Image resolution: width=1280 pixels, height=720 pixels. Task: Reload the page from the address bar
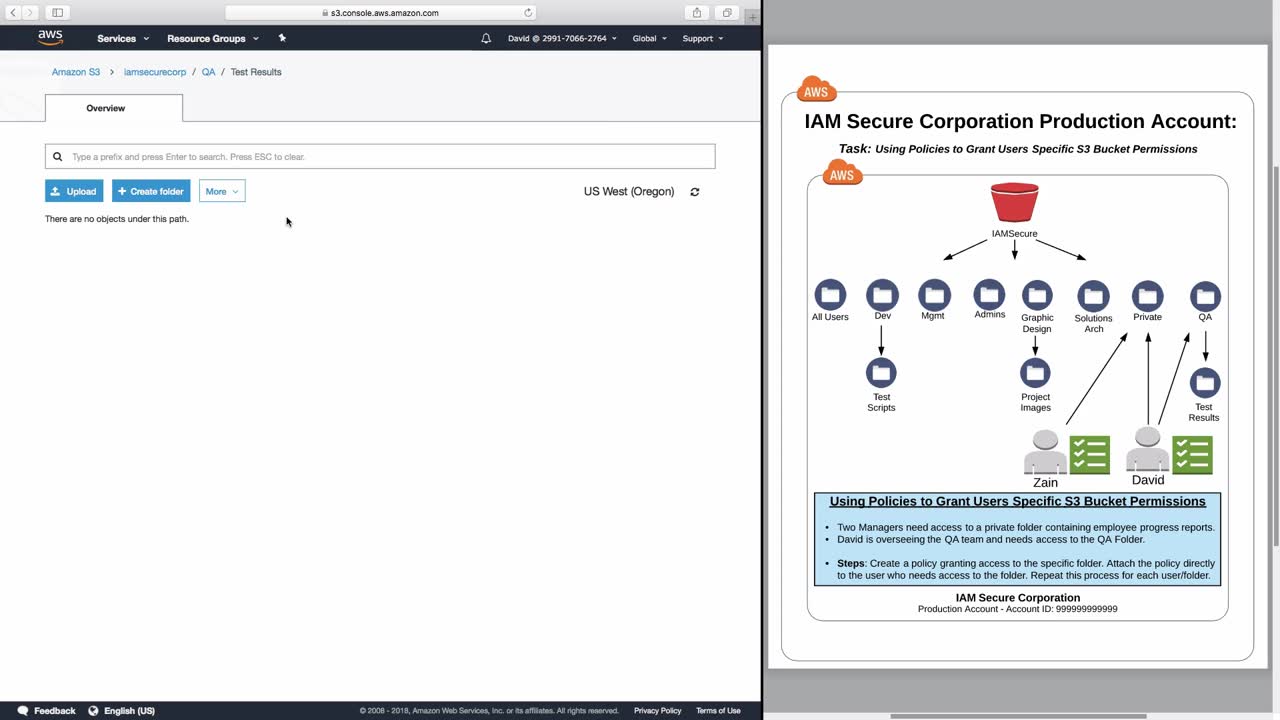pyautogui.click(x=528, y=13)
